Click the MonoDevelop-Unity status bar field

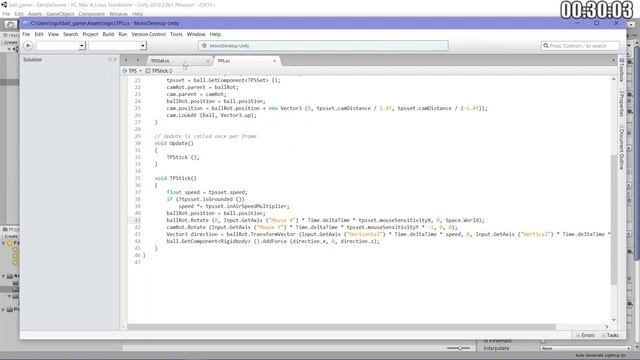323,46
